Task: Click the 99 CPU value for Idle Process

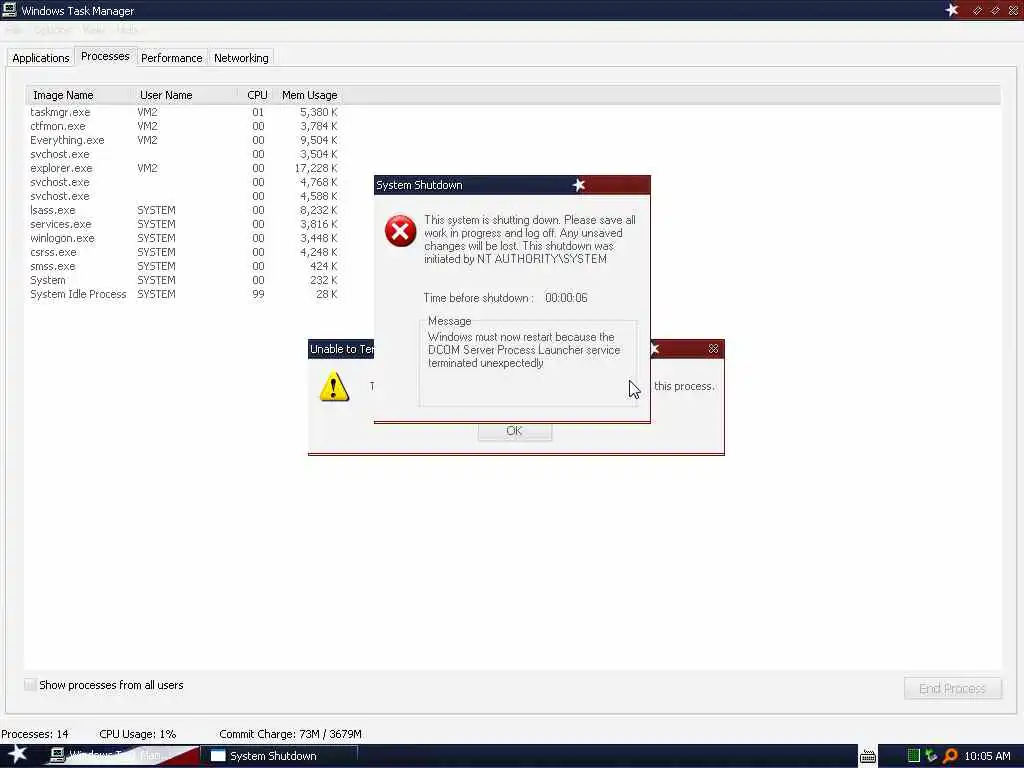Action: coord(259,295)
